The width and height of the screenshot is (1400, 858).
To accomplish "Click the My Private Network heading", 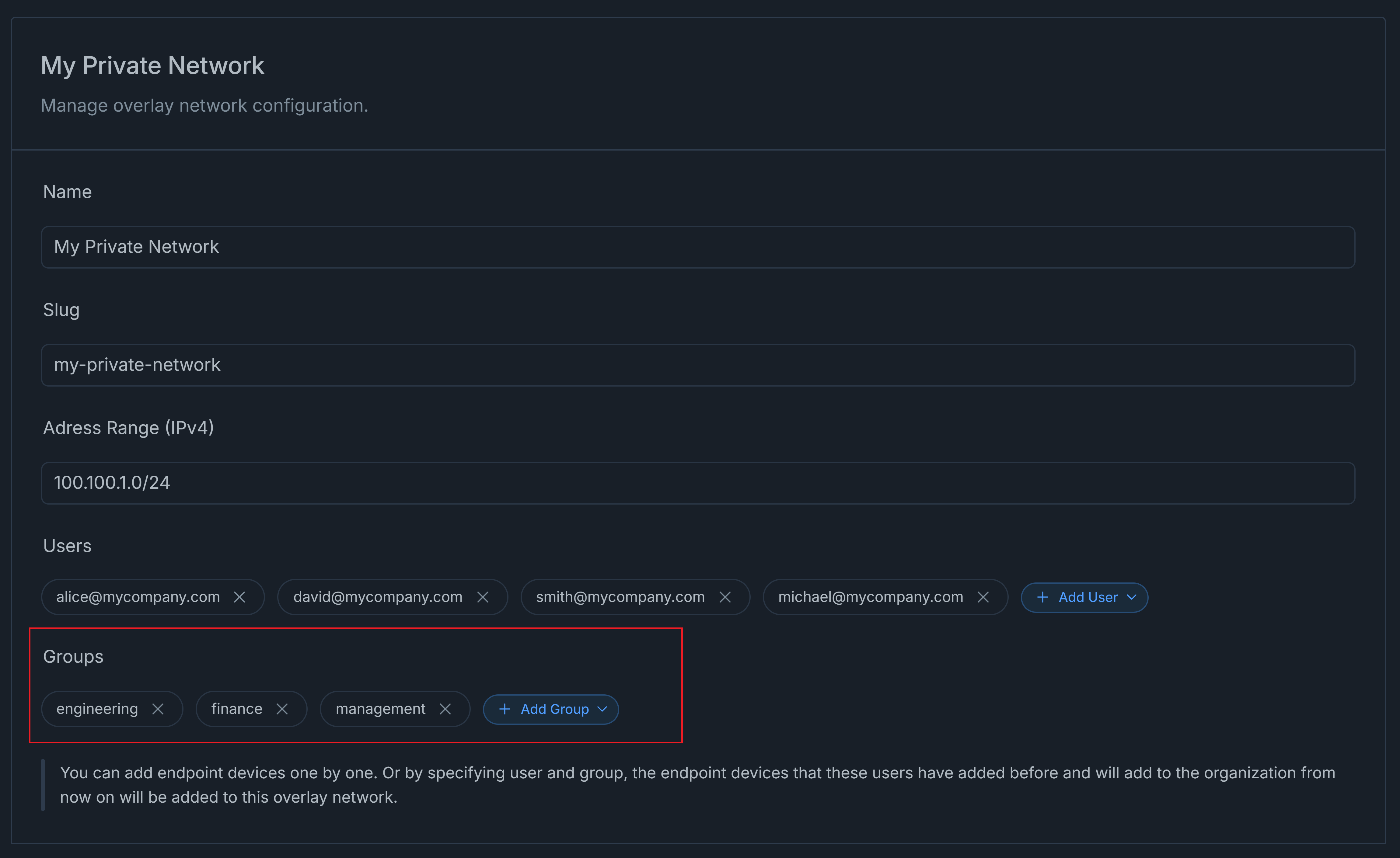I will click(152, 66).
